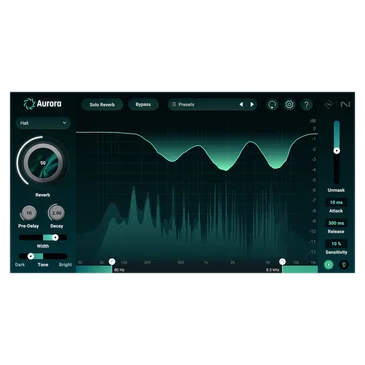Open the settings gear icon
Screen dimensions: 365x365
point(289,105)
